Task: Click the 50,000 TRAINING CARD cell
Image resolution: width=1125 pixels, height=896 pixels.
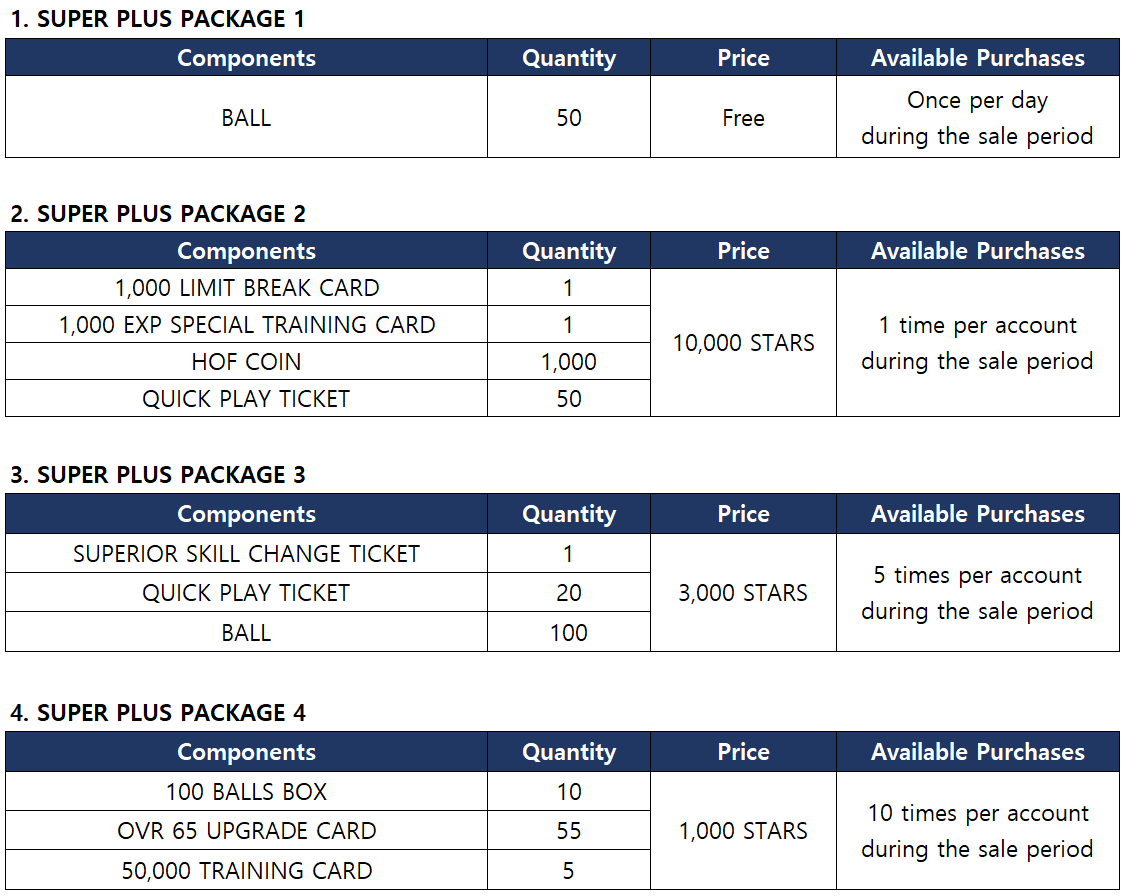Action: click(246, 871)
